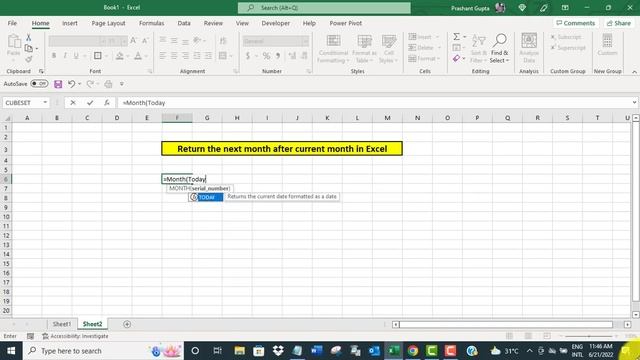The width and height of the screenshot is (640, 360).
Task: Open the File menu
Action: [12, 23]
